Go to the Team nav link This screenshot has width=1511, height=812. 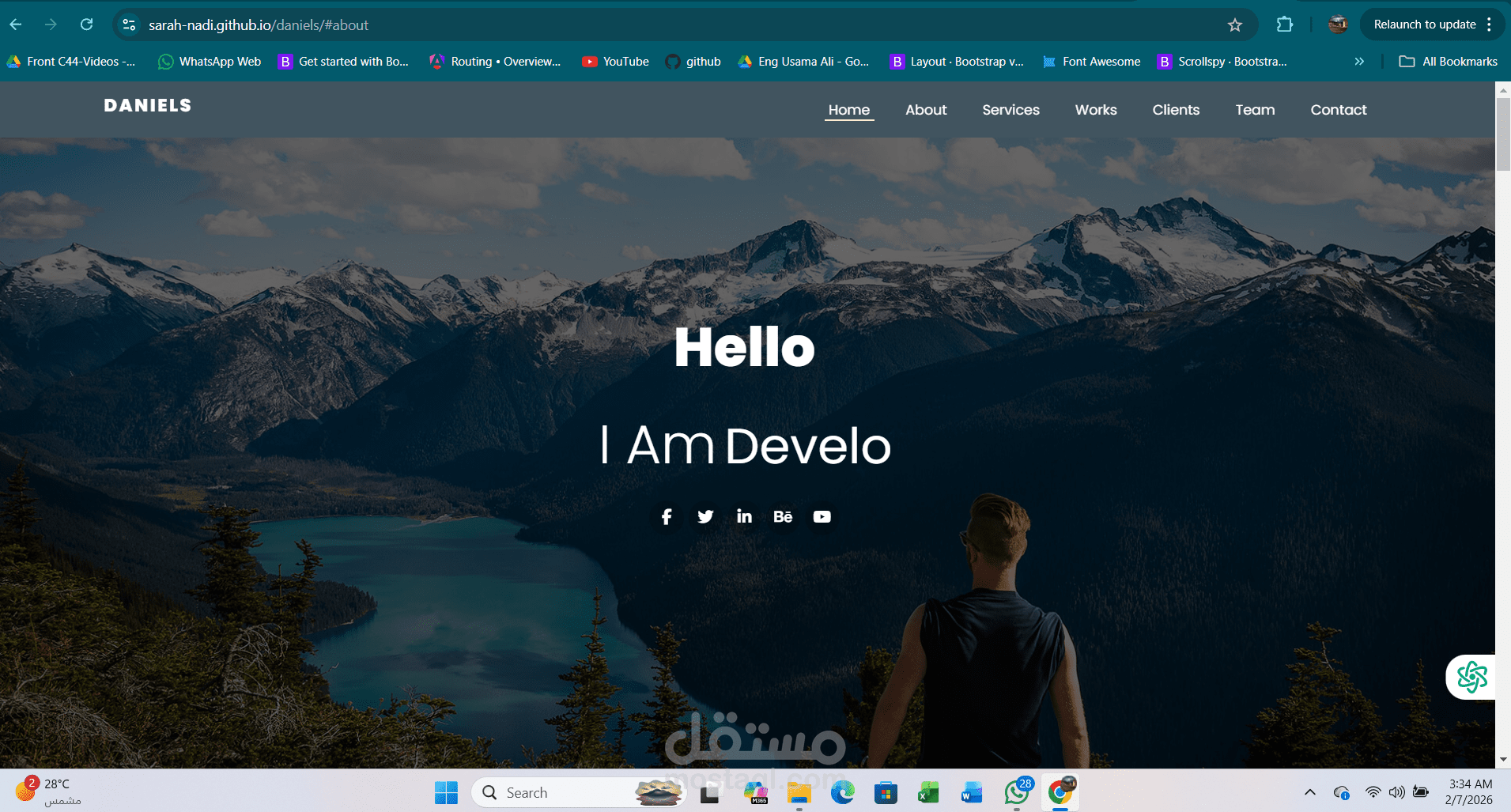click(x=1255, y=110)
